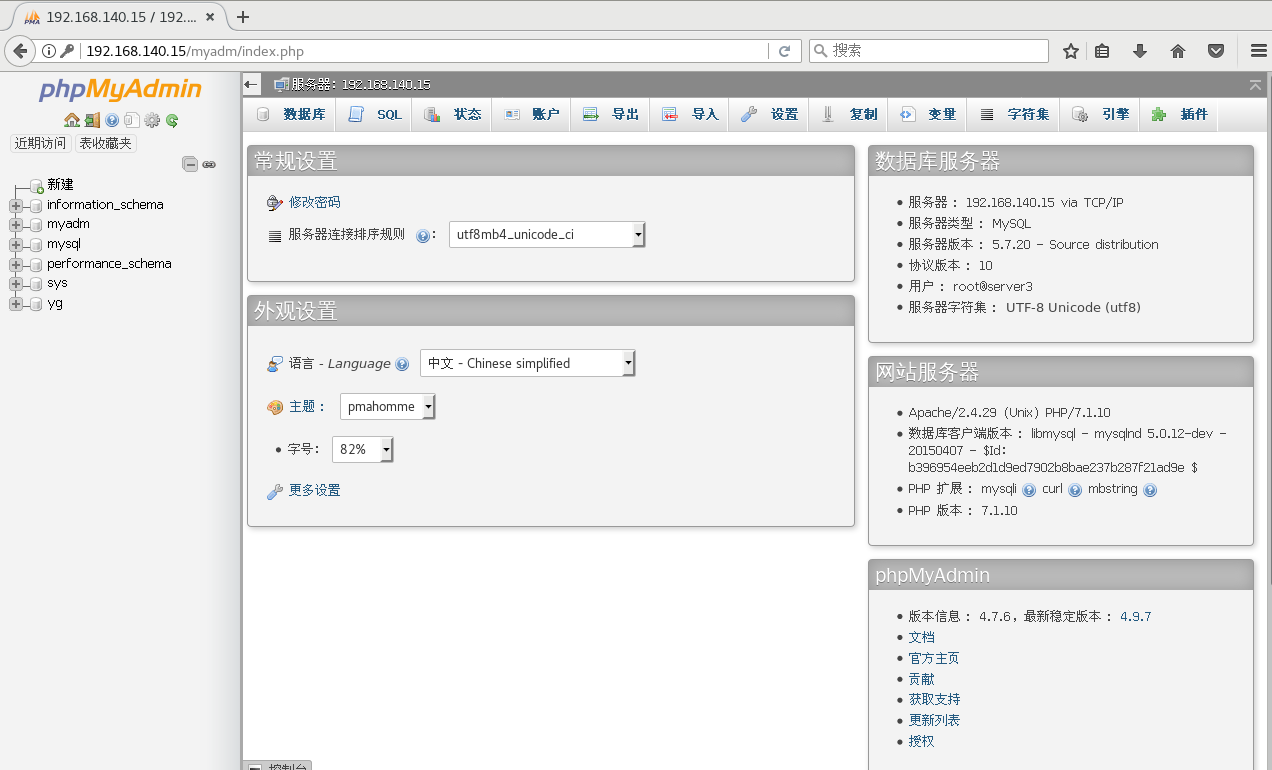
Task: Hide navigation panel with left arrow button
Action: tap(252, 85)
